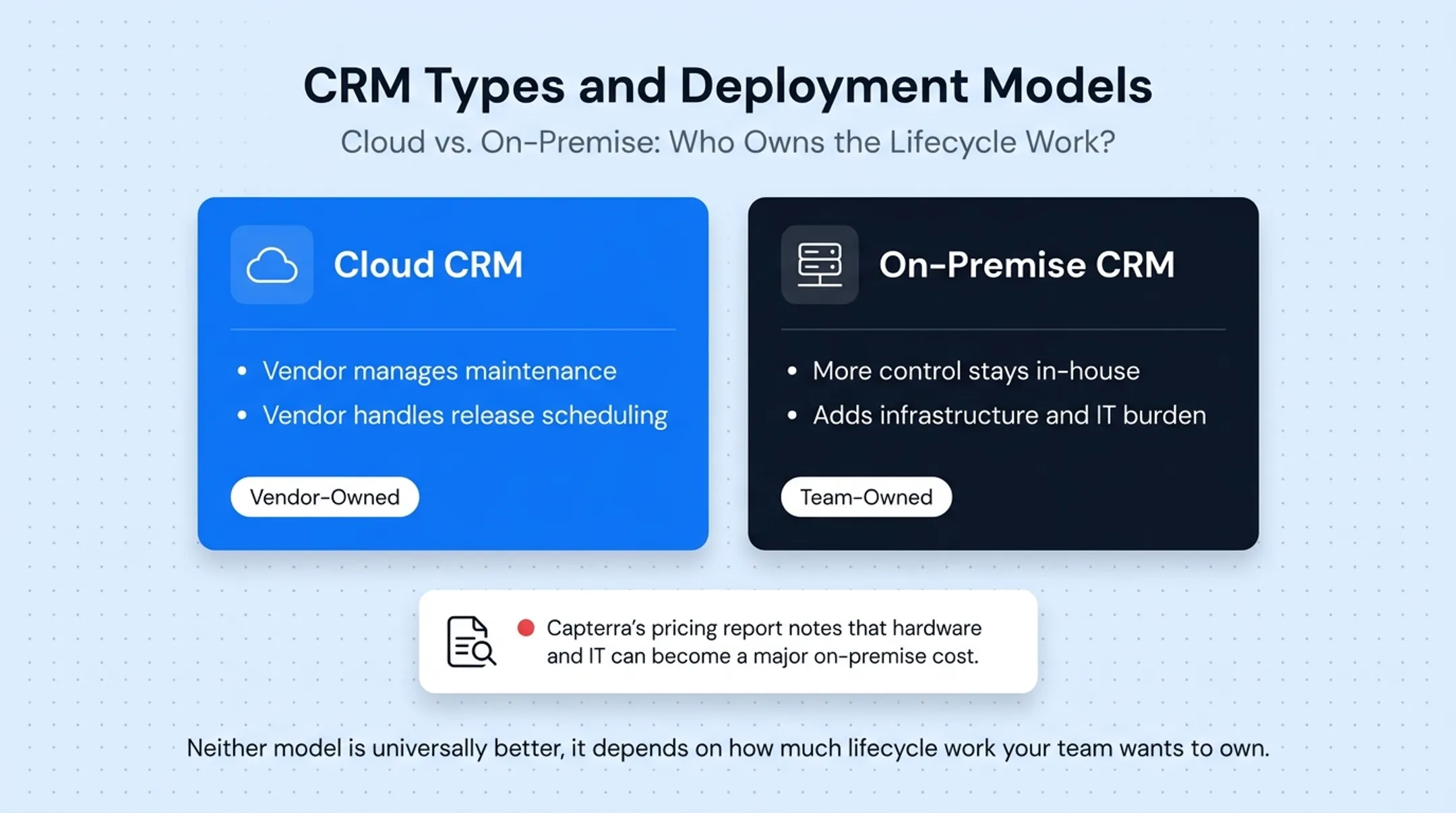Click the footer sentence 'Neither model is universally better'
1456x813 pixels.
point(374,748)
